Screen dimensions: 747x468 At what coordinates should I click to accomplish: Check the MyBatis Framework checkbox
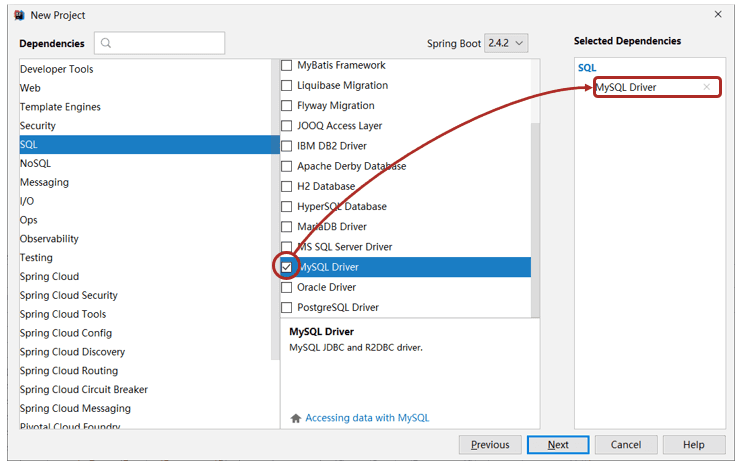tap(287, 65)
